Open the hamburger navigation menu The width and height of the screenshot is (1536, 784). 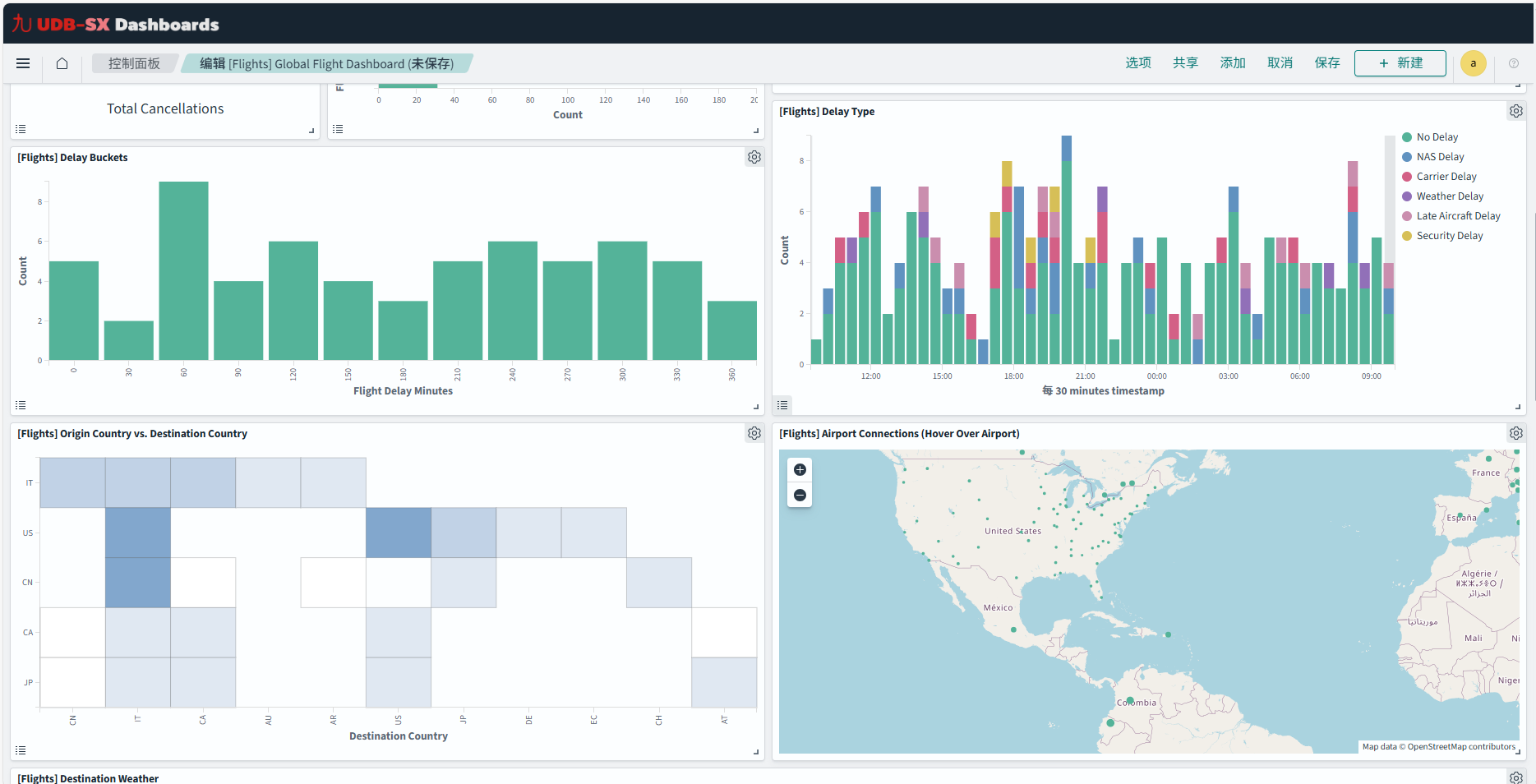coord(23,63)
